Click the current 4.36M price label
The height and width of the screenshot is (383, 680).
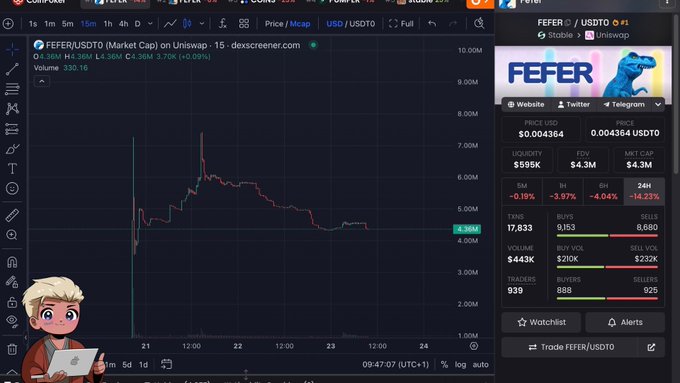pos(467,229)
